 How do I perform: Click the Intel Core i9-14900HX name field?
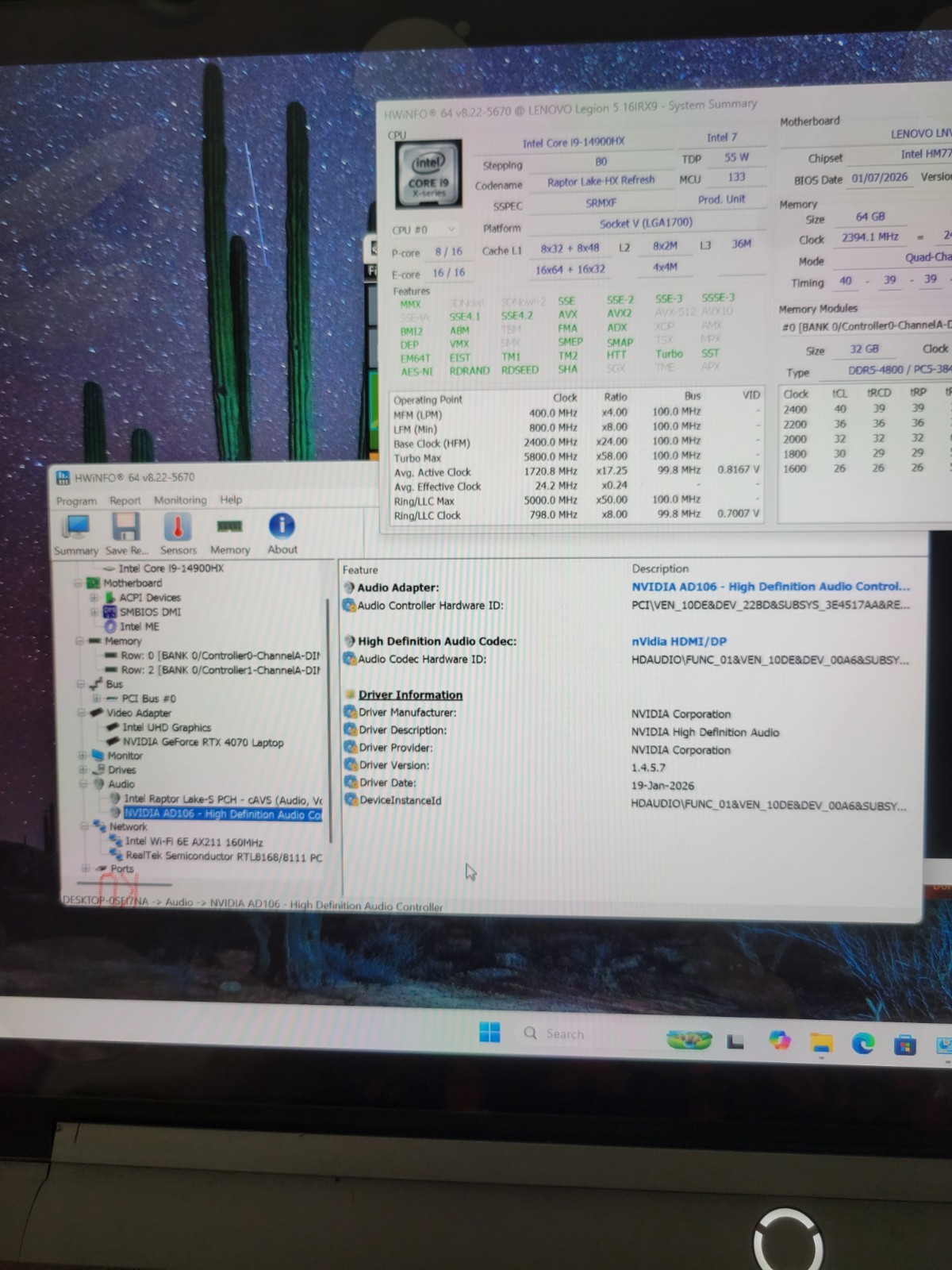pyautogui.click(x=573, y=142)
